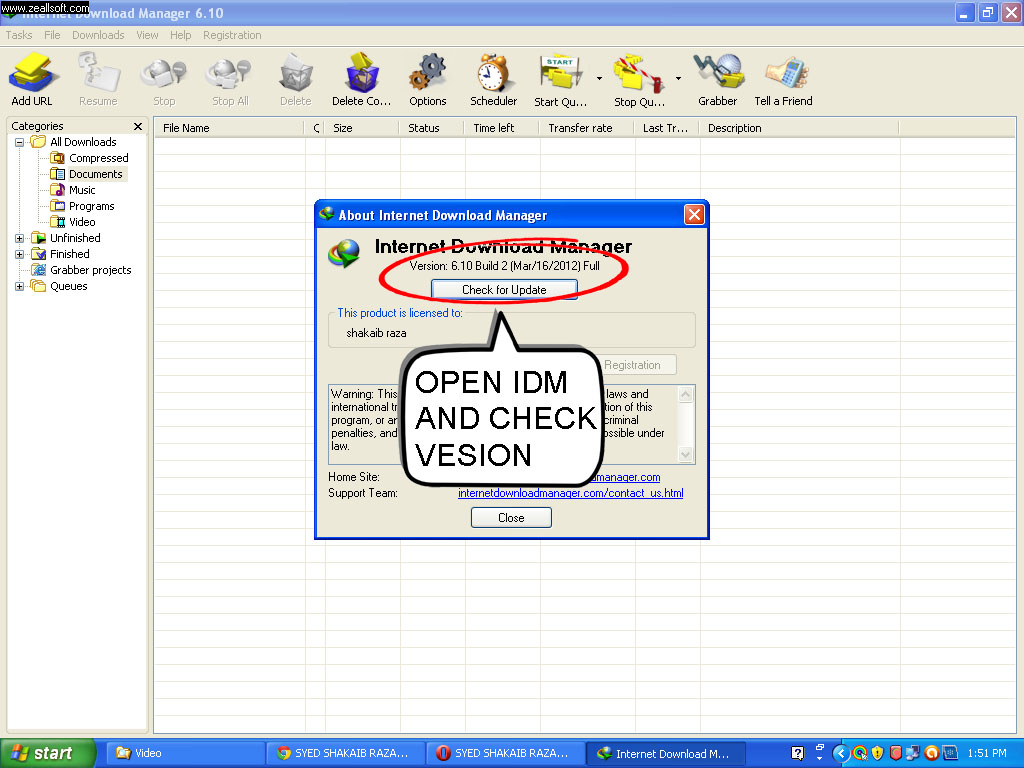The width and height of the screenshot is (1024, 768).
Task: Open Options from the toolbar
Action: [x=428, y=80]
